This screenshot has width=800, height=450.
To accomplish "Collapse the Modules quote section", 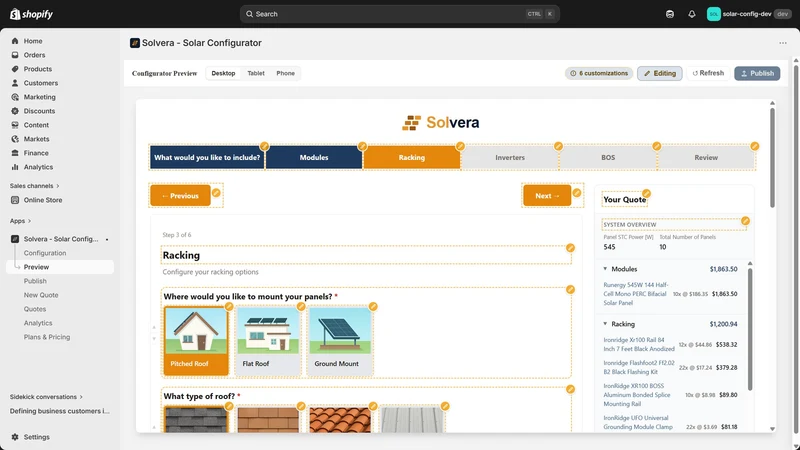I will click(x=605, y=269).
